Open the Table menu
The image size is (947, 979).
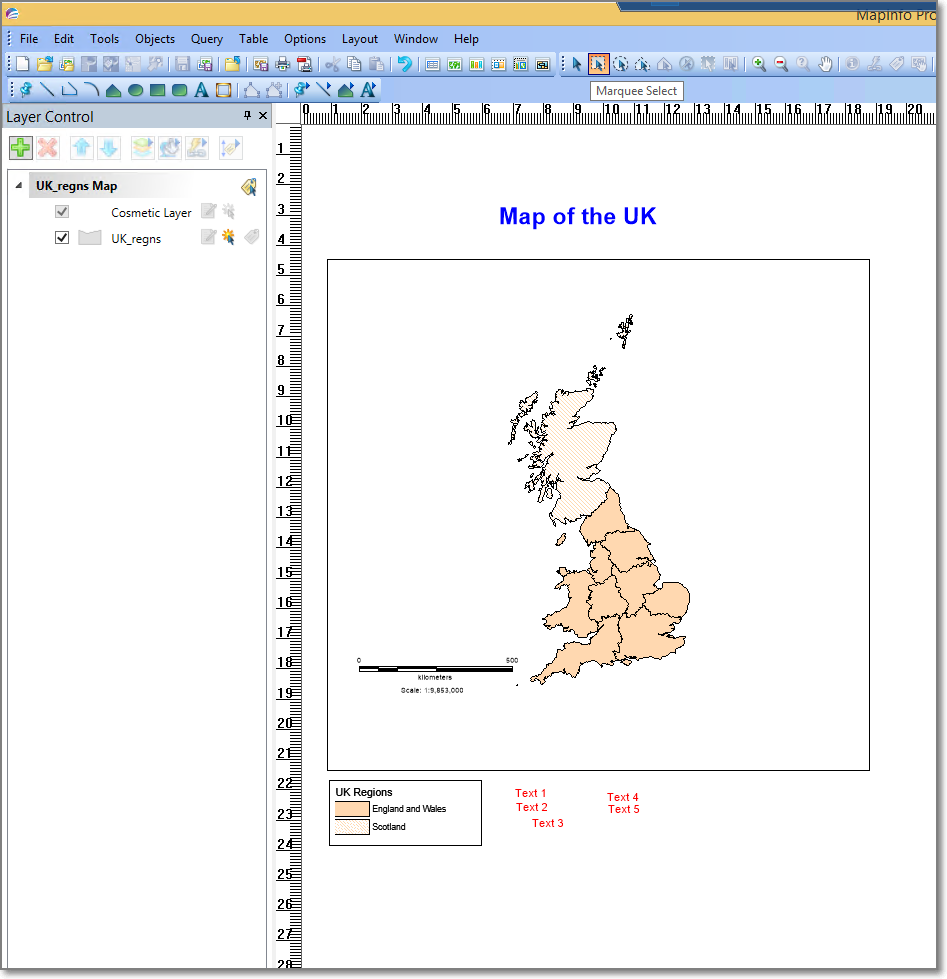click(x=253, y=39)
